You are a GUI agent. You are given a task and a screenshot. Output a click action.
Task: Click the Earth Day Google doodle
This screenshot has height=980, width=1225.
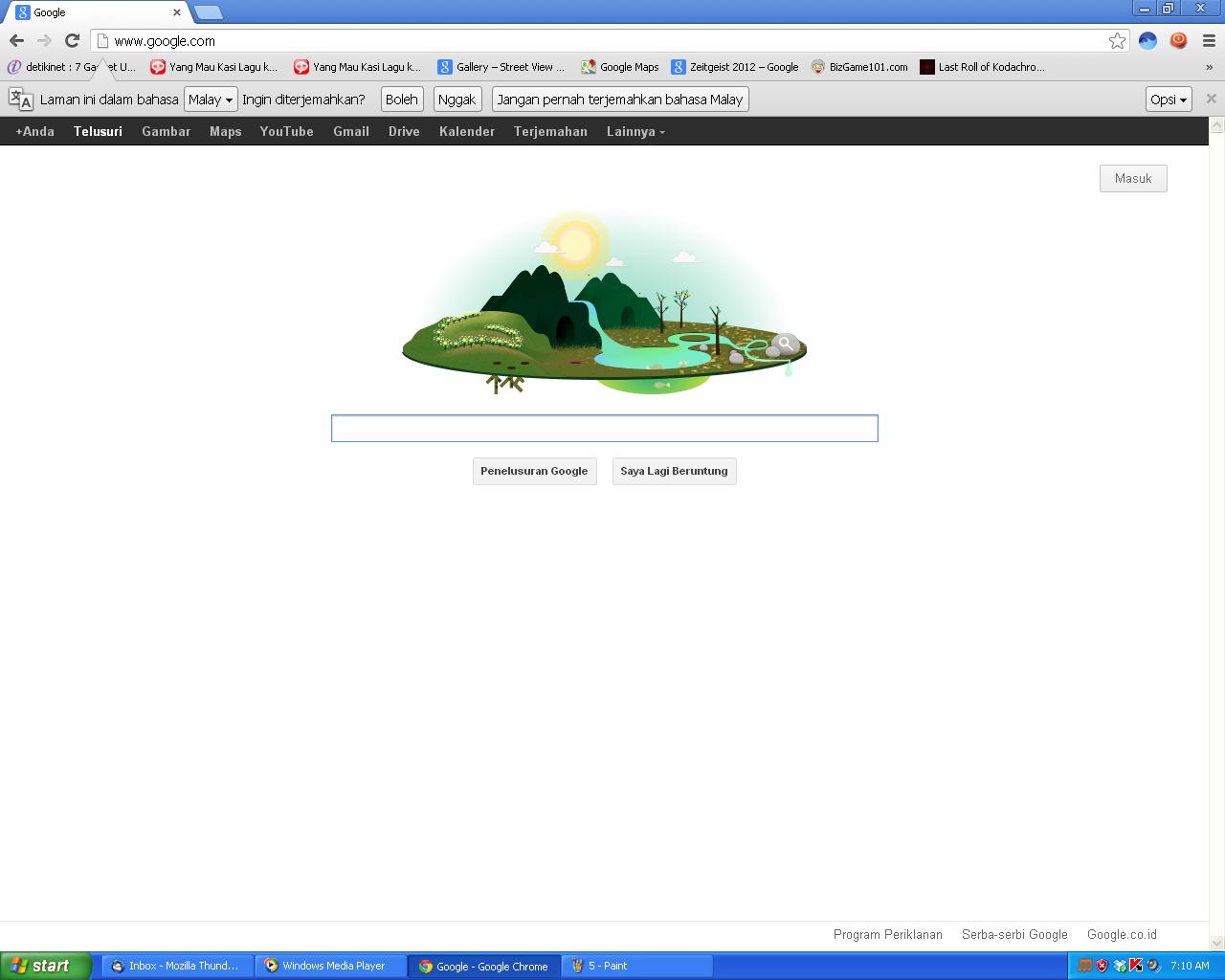pos(604,303)
